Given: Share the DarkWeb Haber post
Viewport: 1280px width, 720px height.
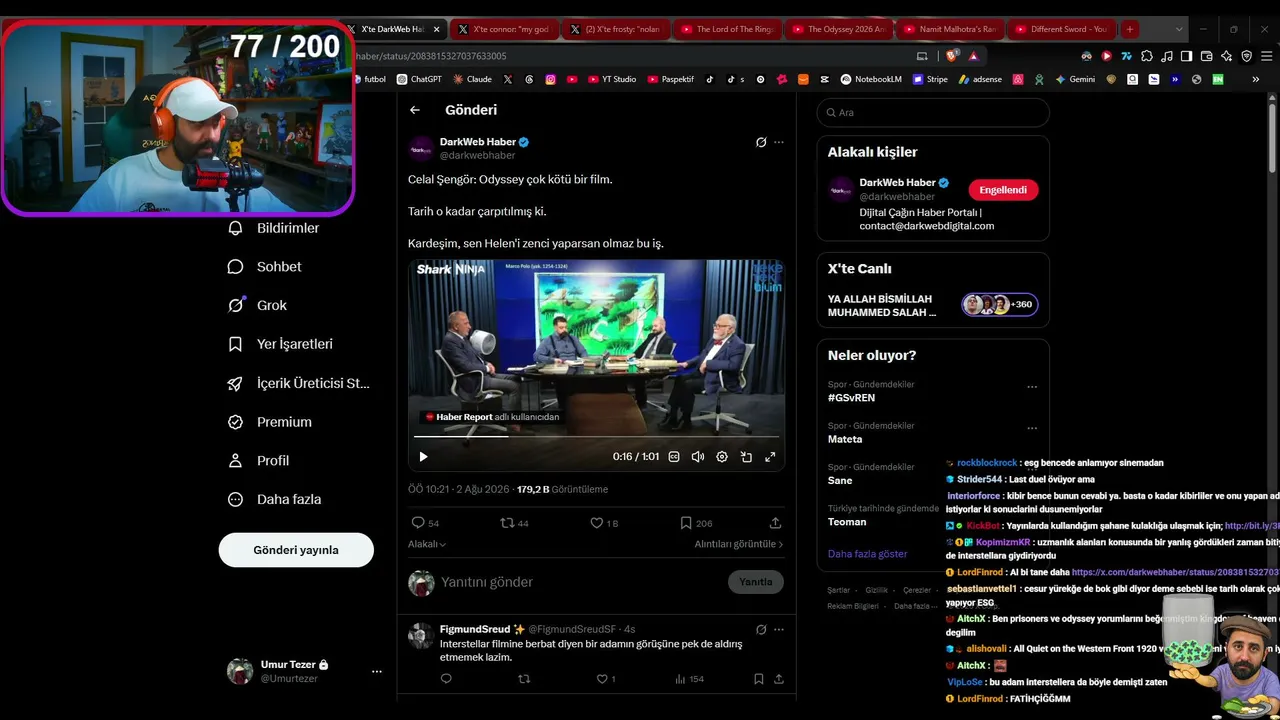Looking at the screenshot, I should tap(775, 523).
